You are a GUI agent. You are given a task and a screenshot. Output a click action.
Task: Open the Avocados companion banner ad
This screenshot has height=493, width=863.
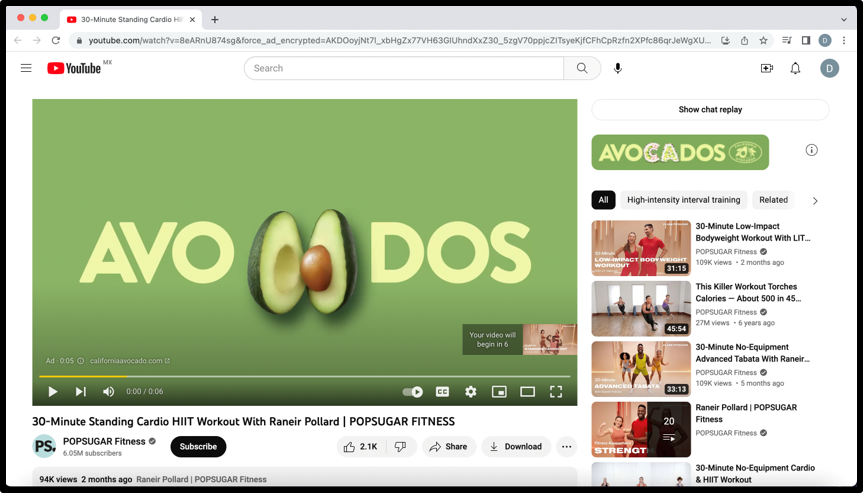[x=680, y=152]
